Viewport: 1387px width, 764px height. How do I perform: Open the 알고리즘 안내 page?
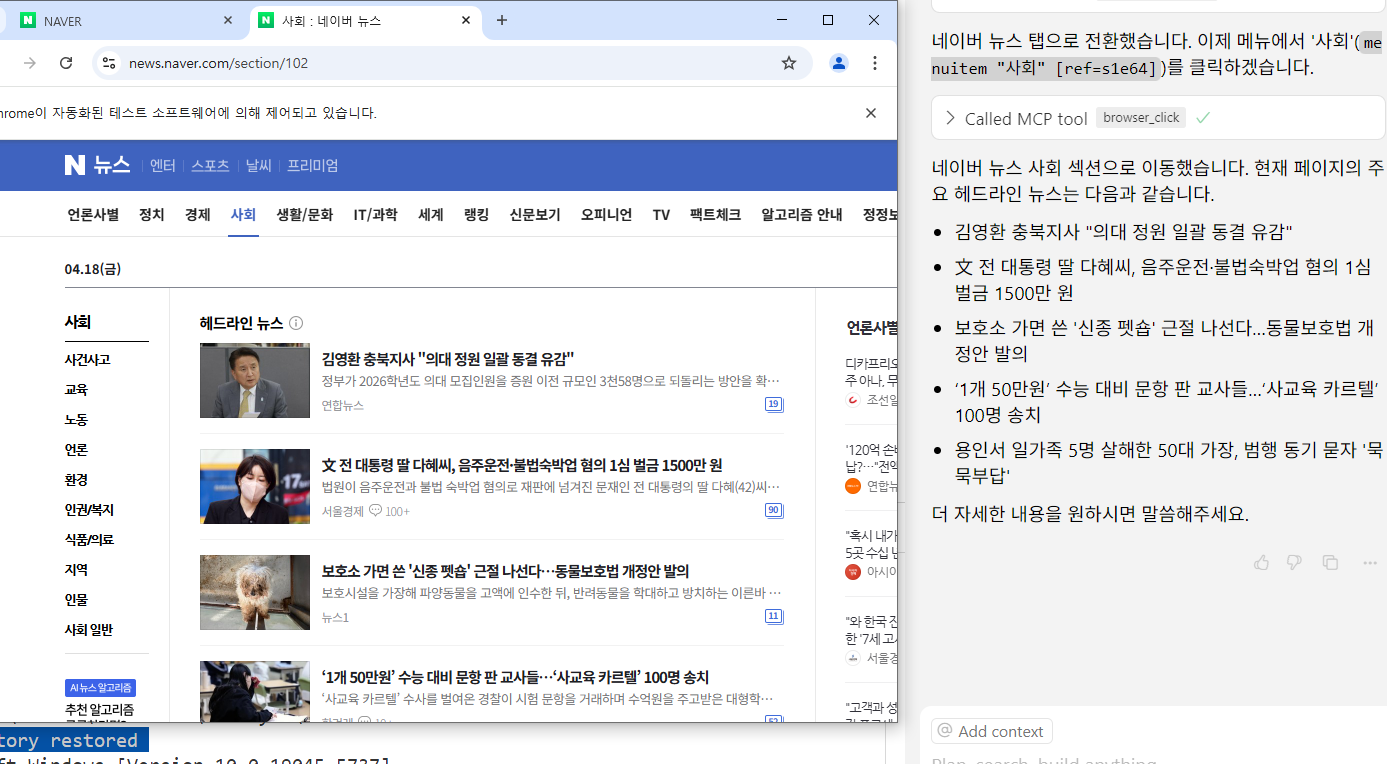pos(801,214)
